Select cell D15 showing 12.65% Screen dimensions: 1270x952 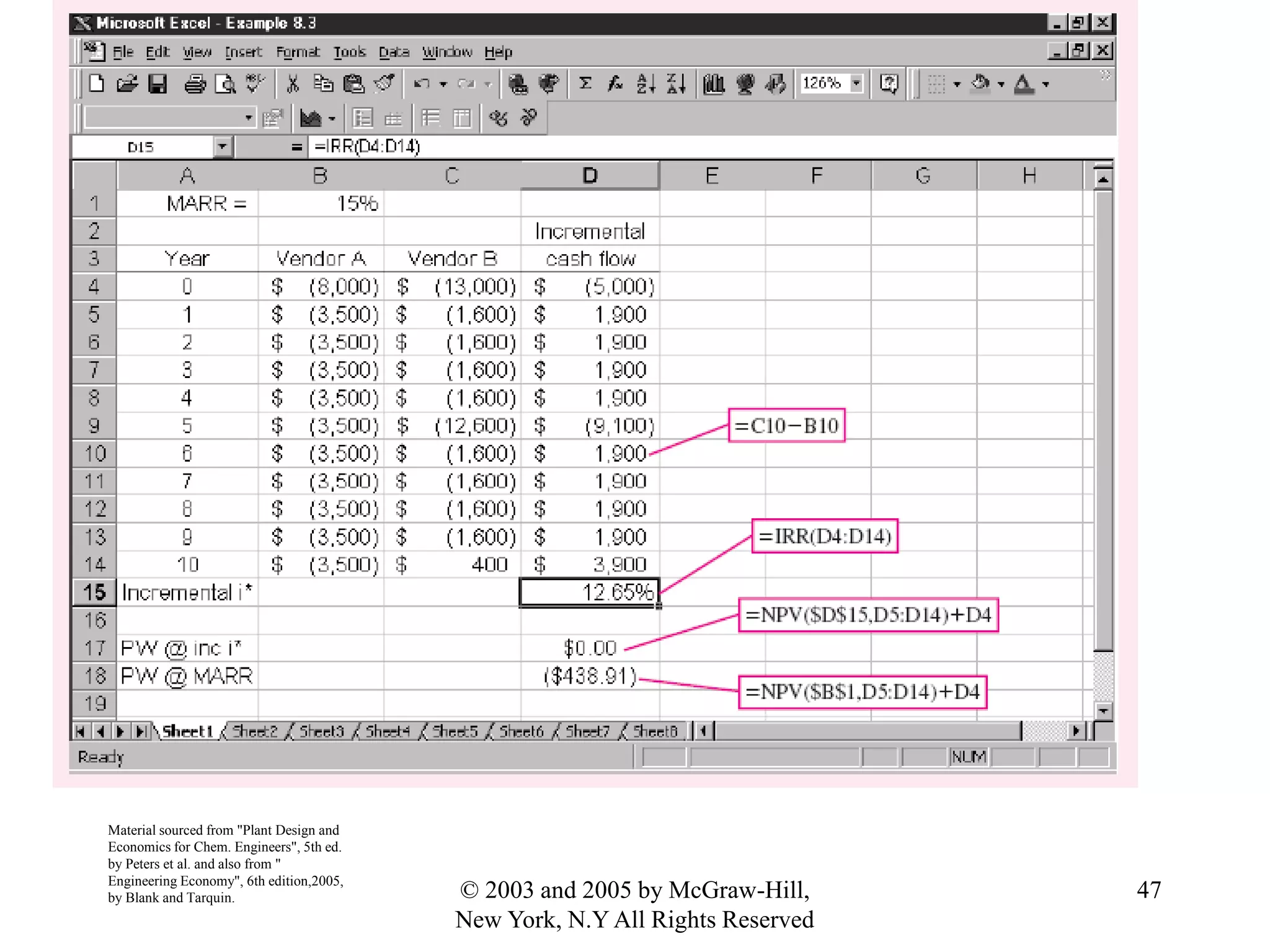(589, 593)
